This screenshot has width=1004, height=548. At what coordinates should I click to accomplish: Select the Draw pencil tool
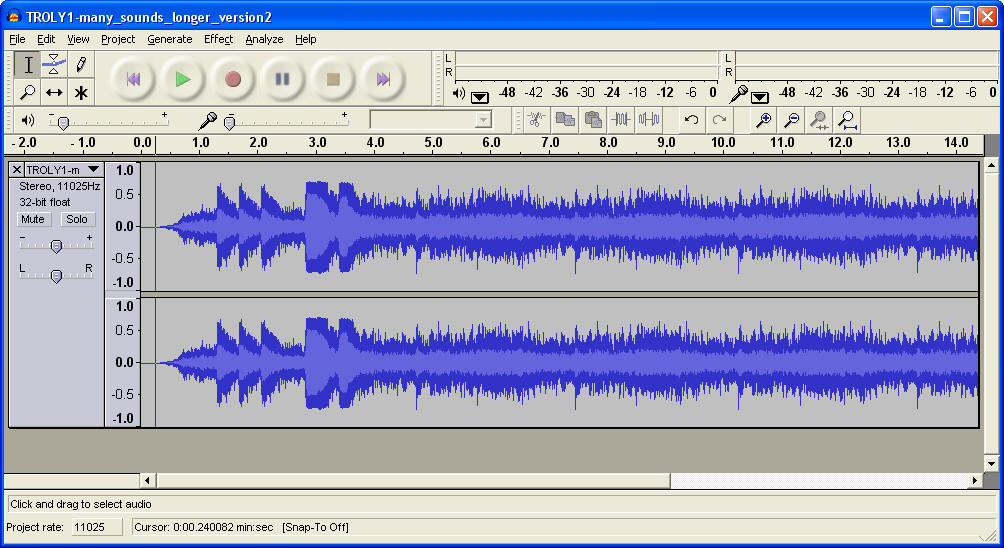[81, 65]
